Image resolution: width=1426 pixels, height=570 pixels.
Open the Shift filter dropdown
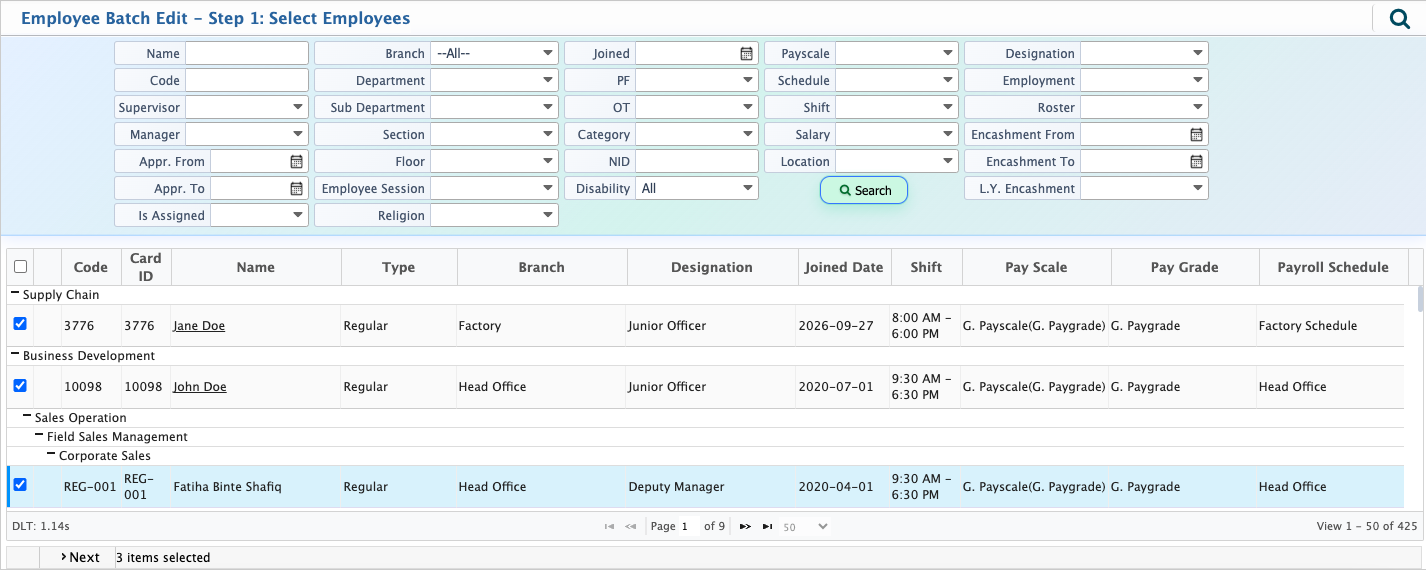pyautogui.click(x=897, y=107)
